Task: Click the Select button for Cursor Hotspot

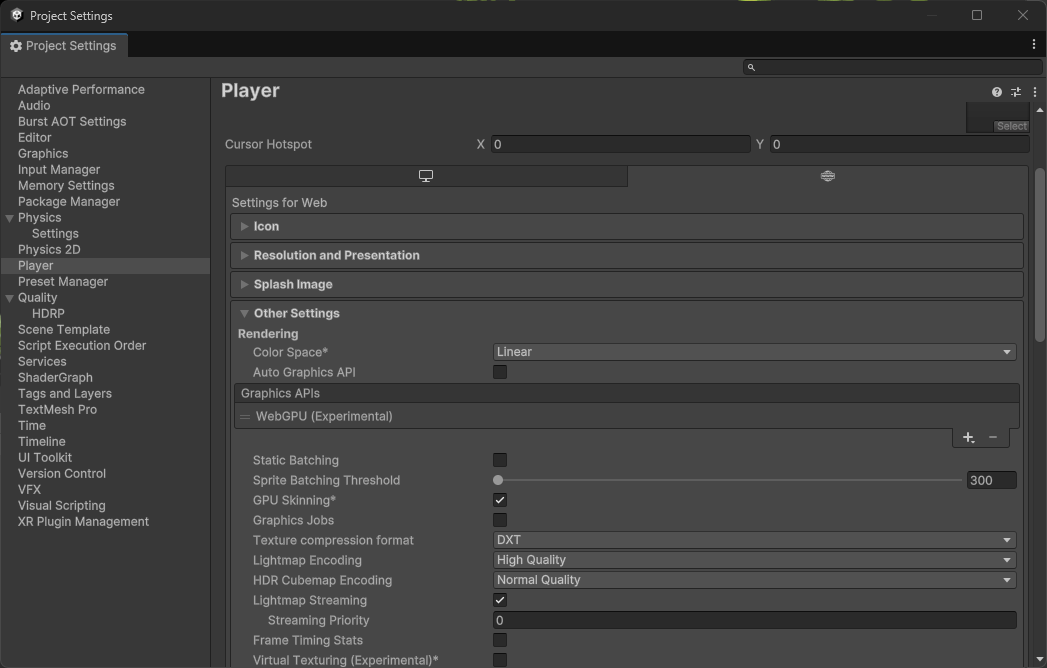Action: tap(1010, 126)
